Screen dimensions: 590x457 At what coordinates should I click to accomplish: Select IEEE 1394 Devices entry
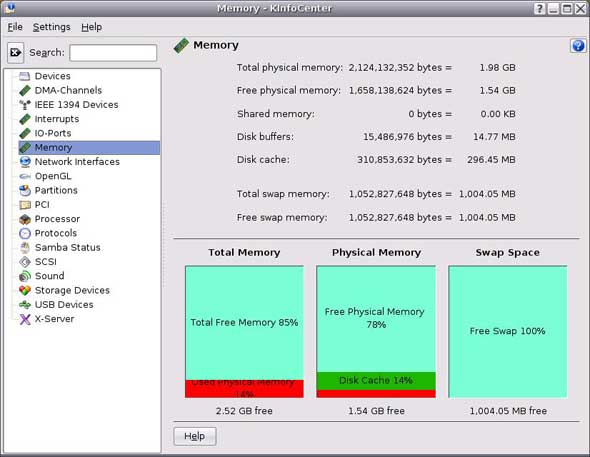(76, 105)
